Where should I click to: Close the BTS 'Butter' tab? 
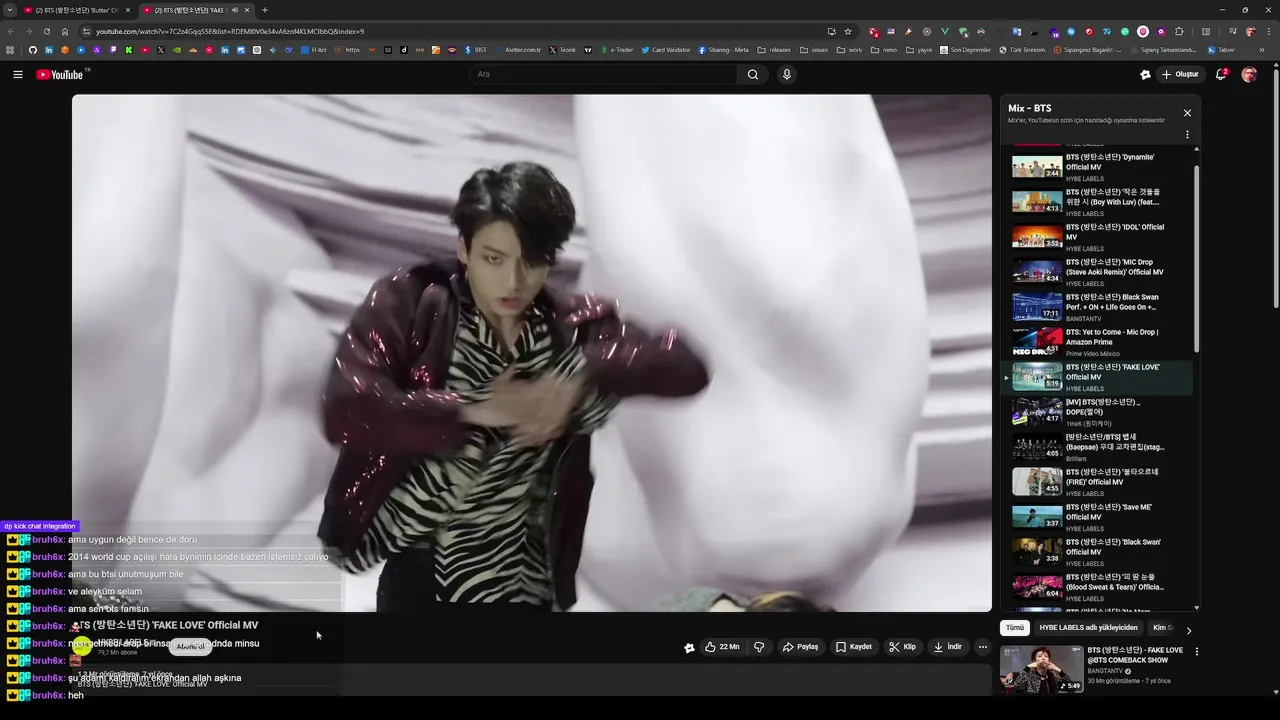click(127, 10)
